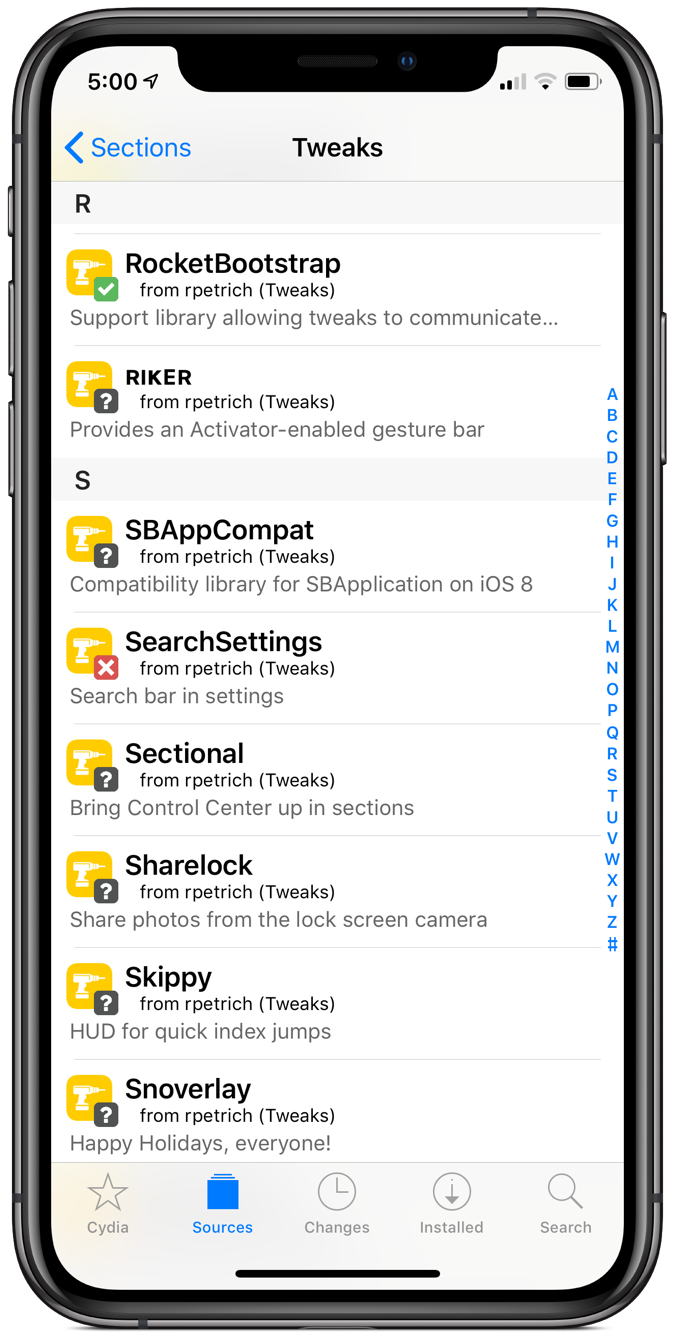Select the Sources tab icon
675x1336 pixels.
pos(222,1191)
